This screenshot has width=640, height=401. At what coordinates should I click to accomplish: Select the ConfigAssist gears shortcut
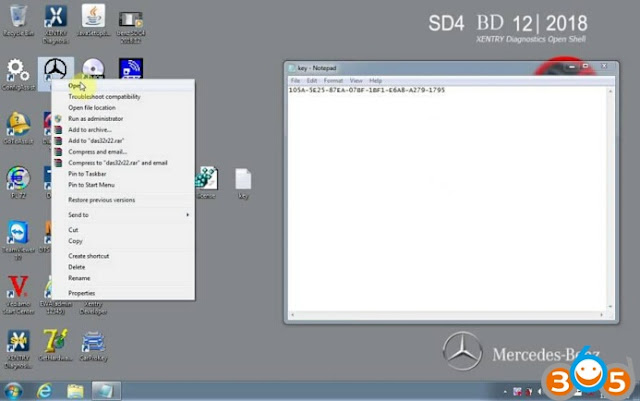coord(18,74)
